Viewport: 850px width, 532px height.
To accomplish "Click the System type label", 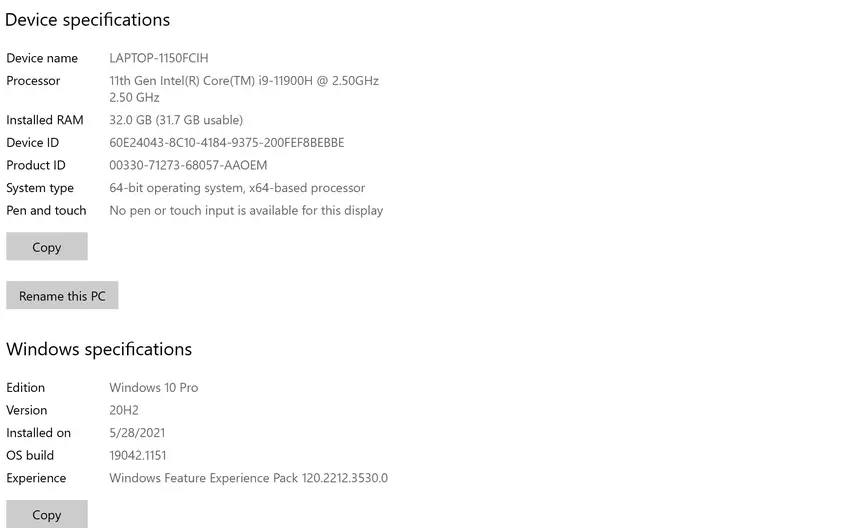I will (40, 188).
